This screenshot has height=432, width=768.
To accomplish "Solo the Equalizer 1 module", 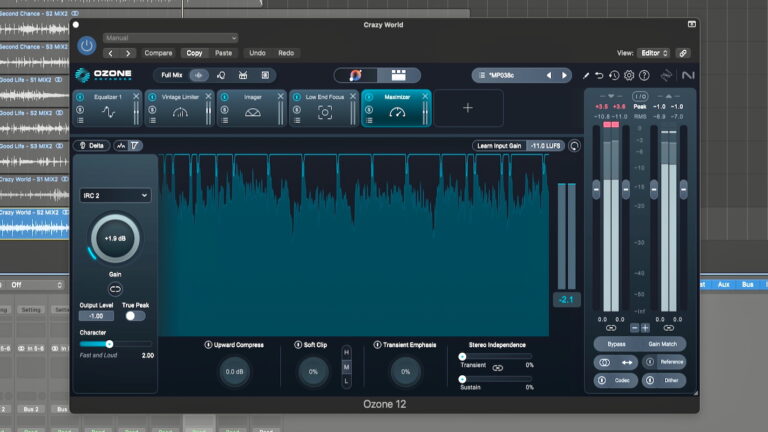I will click(x=80, y=109).
